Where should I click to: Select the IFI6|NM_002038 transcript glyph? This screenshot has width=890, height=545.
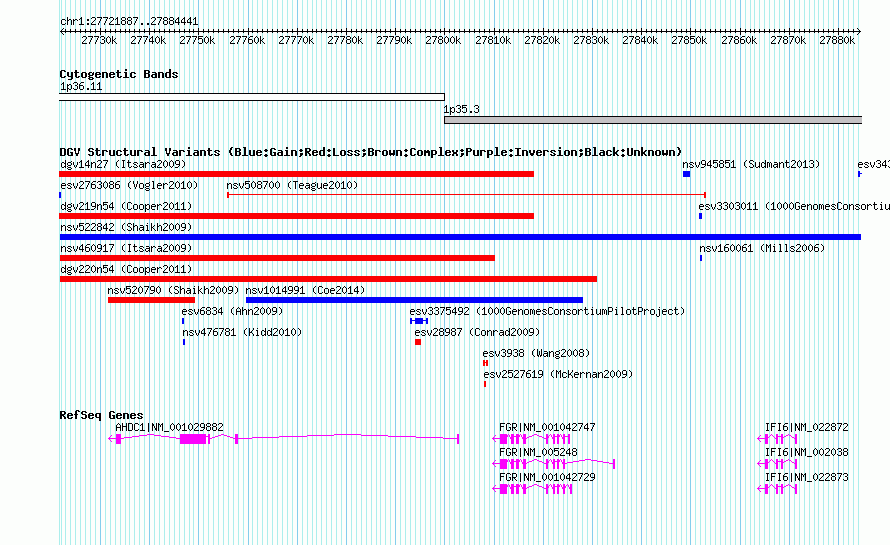[x=777, y=464]
